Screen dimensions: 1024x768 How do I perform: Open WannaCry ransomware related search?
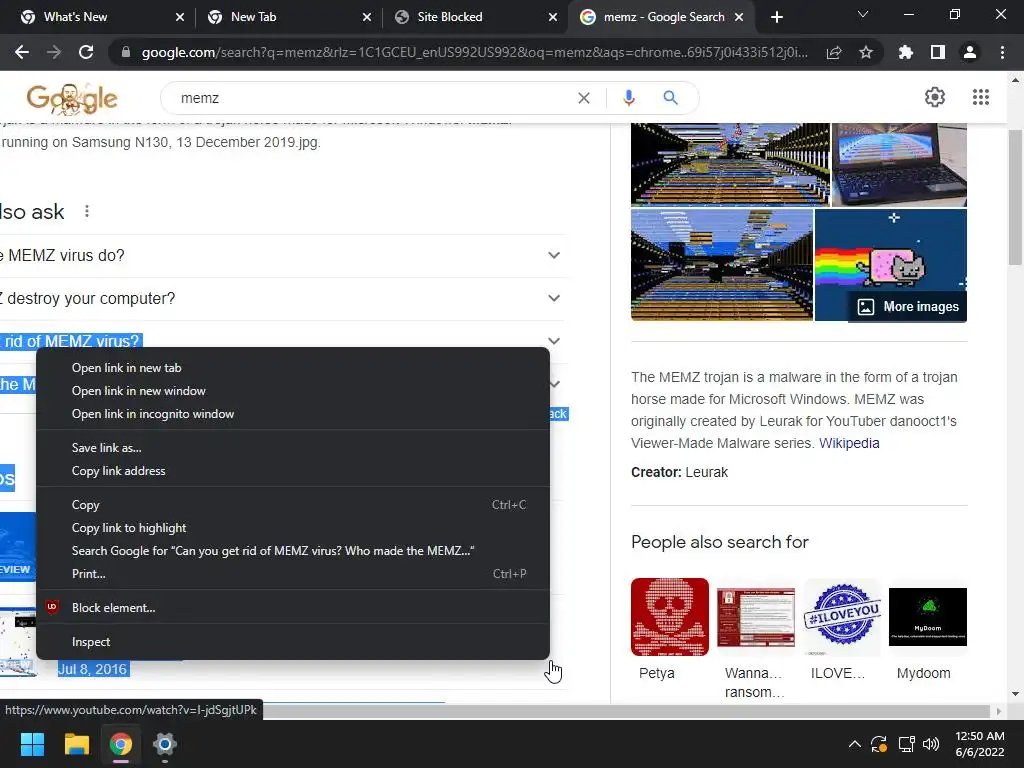[x=756, y=639]
